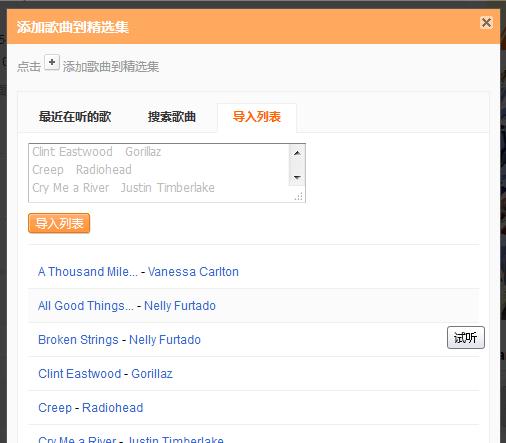Open Nelly Furtado link beside All Good Things
This screenshot has width=506, height=443.
[180, 306]
